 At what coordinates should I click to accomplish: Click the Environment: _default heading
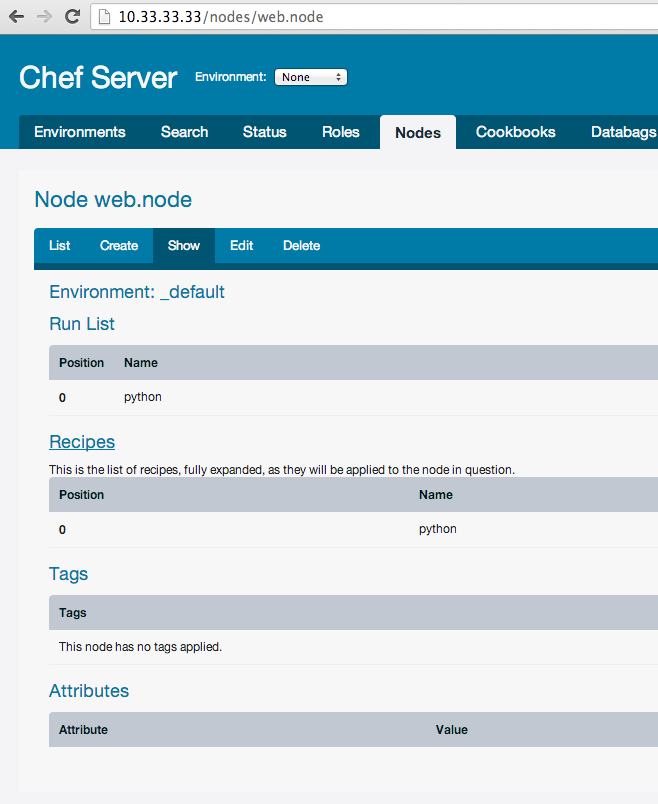click(x=137, y=292)
